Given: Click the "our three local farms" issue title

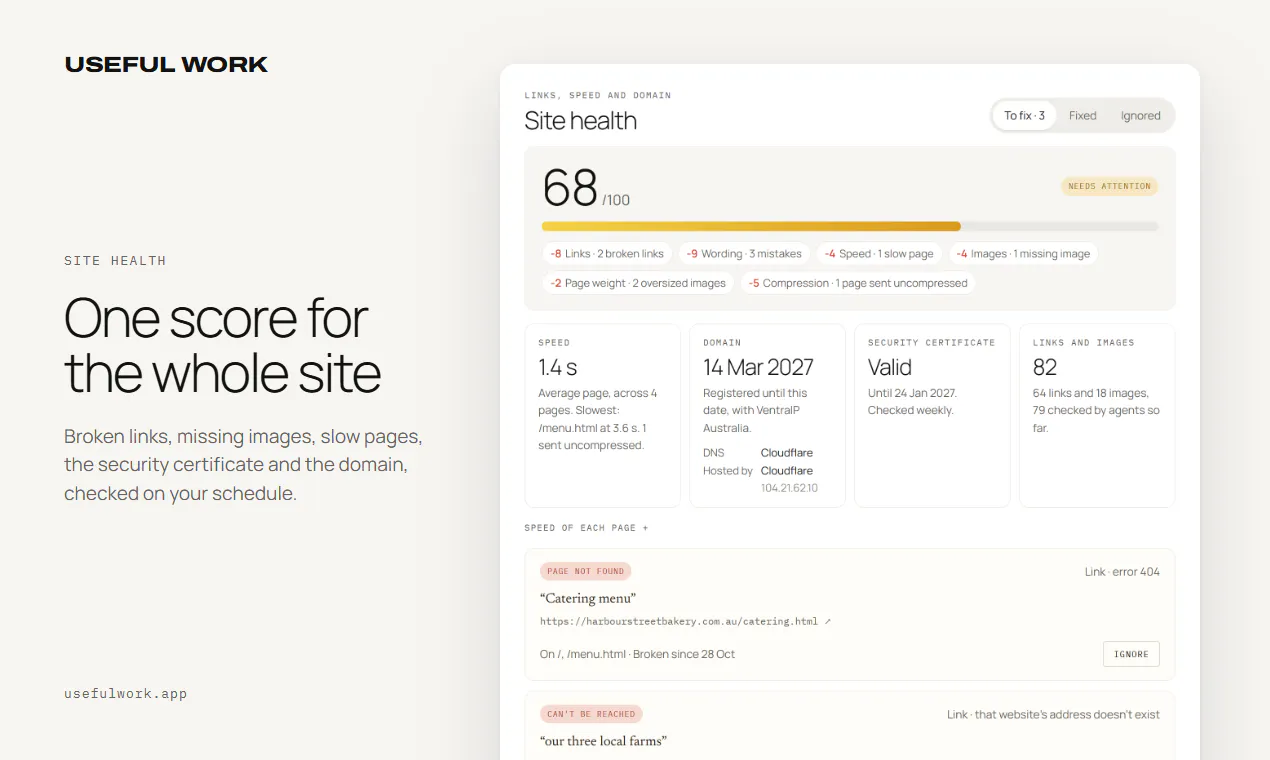Looking at the screenshot, I should [603, 741].
